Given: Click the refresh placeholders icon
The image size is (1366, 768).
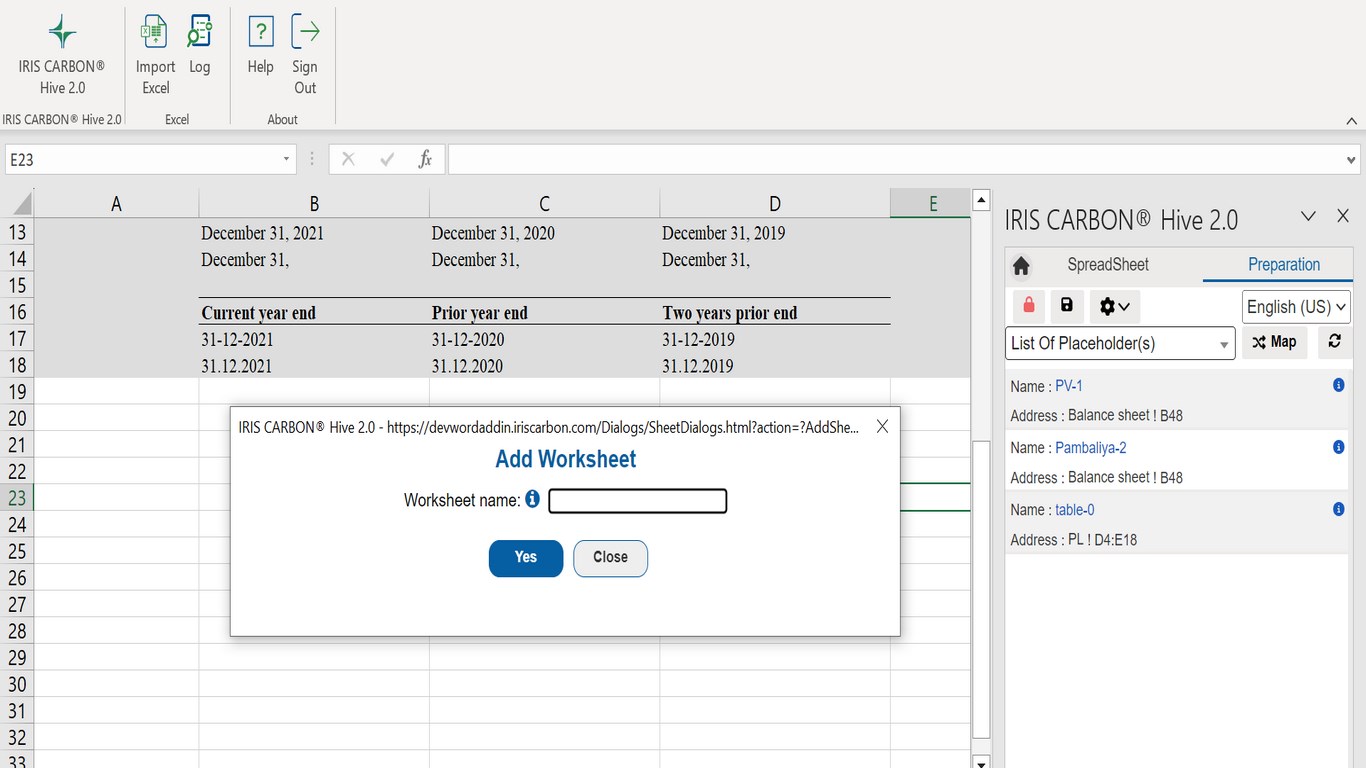Looking at the screenshot, I should tap(1334, 342).
